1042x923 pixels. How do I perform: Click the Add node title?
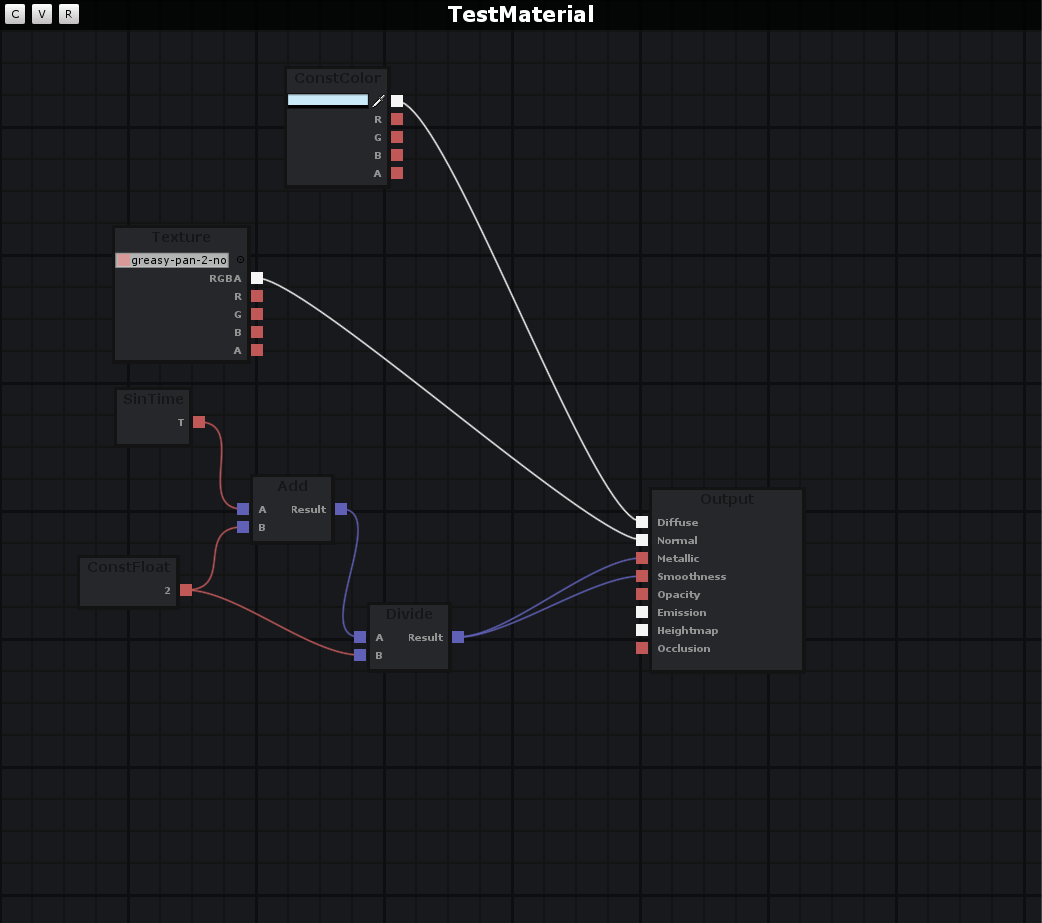[x=292, y=486]
